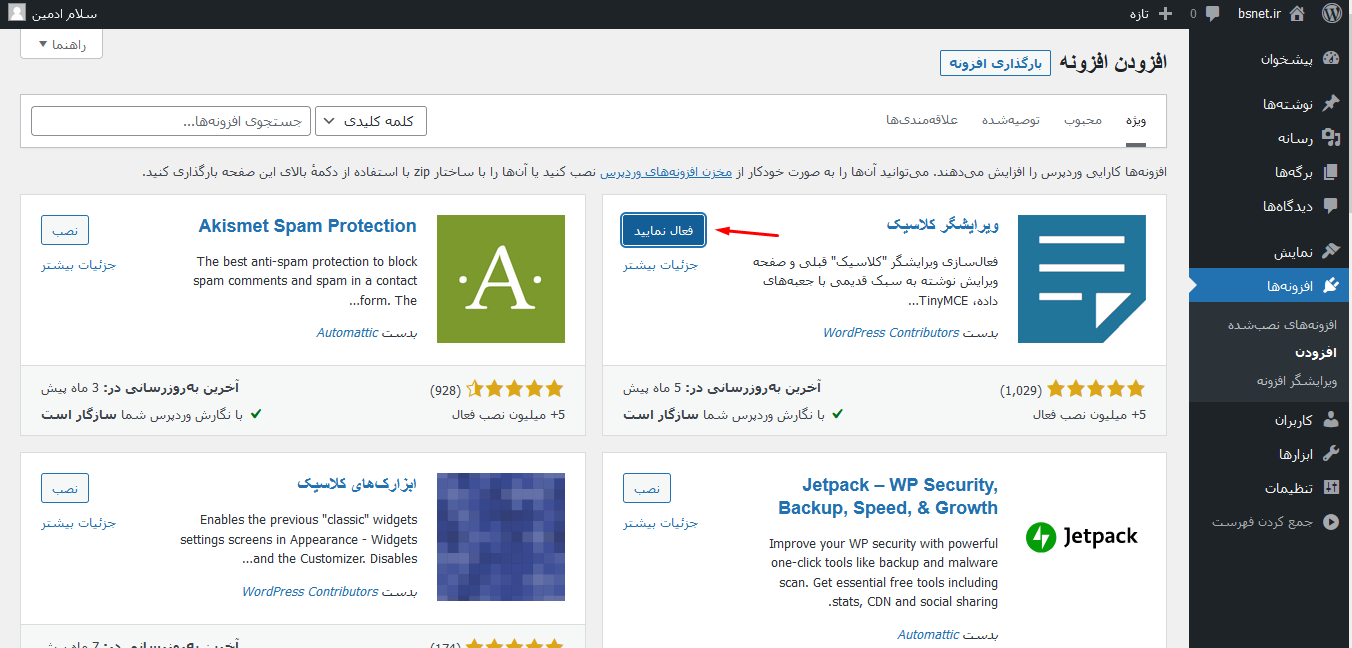This screenshot has width=1352, height=648.
Task: Click the pin icon for نوشته‌ها
Action: tap(1330, 104)
